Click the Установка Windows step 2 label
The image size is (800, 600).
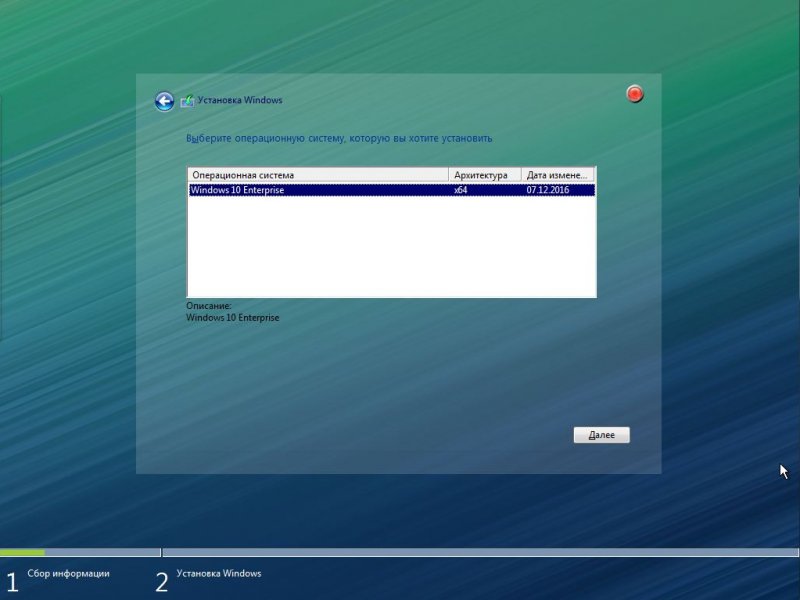tap(219, 573)
